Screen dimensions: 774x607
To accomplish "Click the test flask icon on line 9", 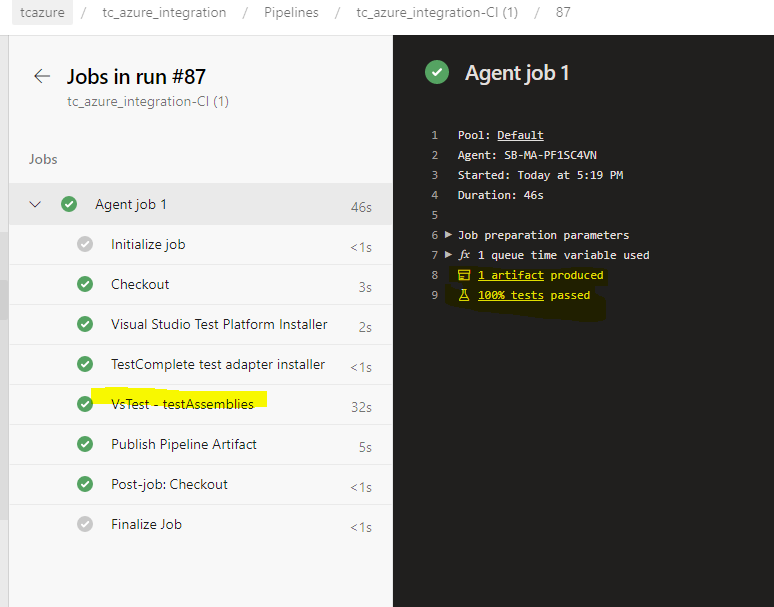I will (x=463, y=295).
